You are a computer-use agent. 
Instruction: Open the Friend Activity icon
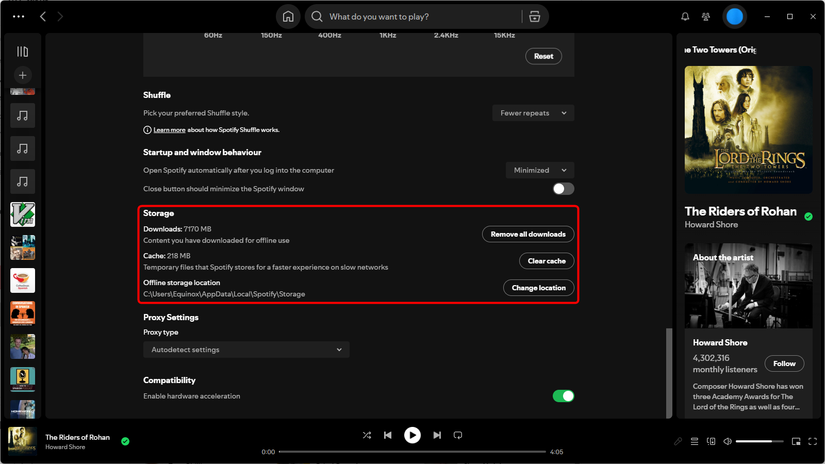(706, 17)
